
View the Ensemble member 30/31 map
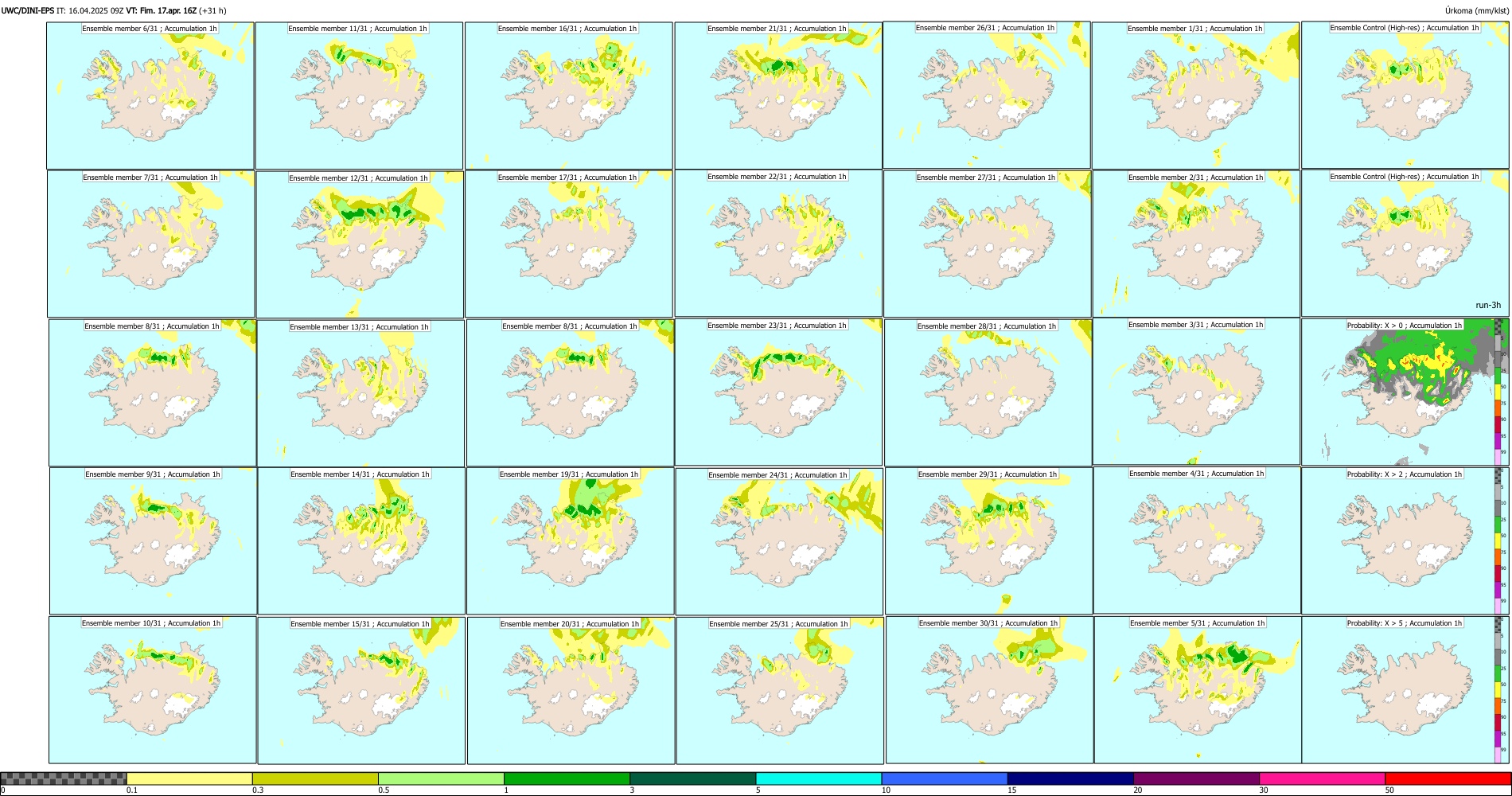pyautogui.click(x=989, y=690)
